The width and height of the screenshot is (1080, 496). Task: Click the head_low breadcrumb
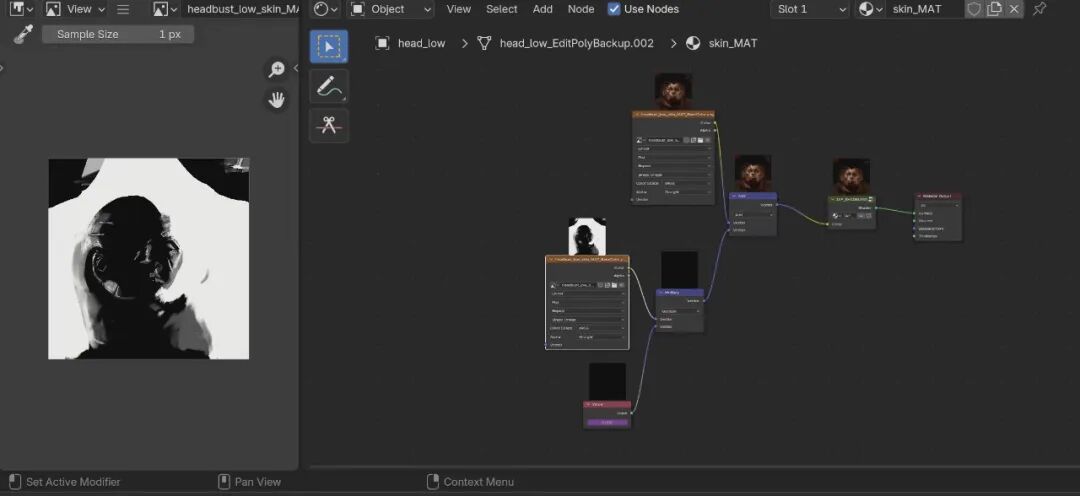pyautogui.click(x=422, y=43)
